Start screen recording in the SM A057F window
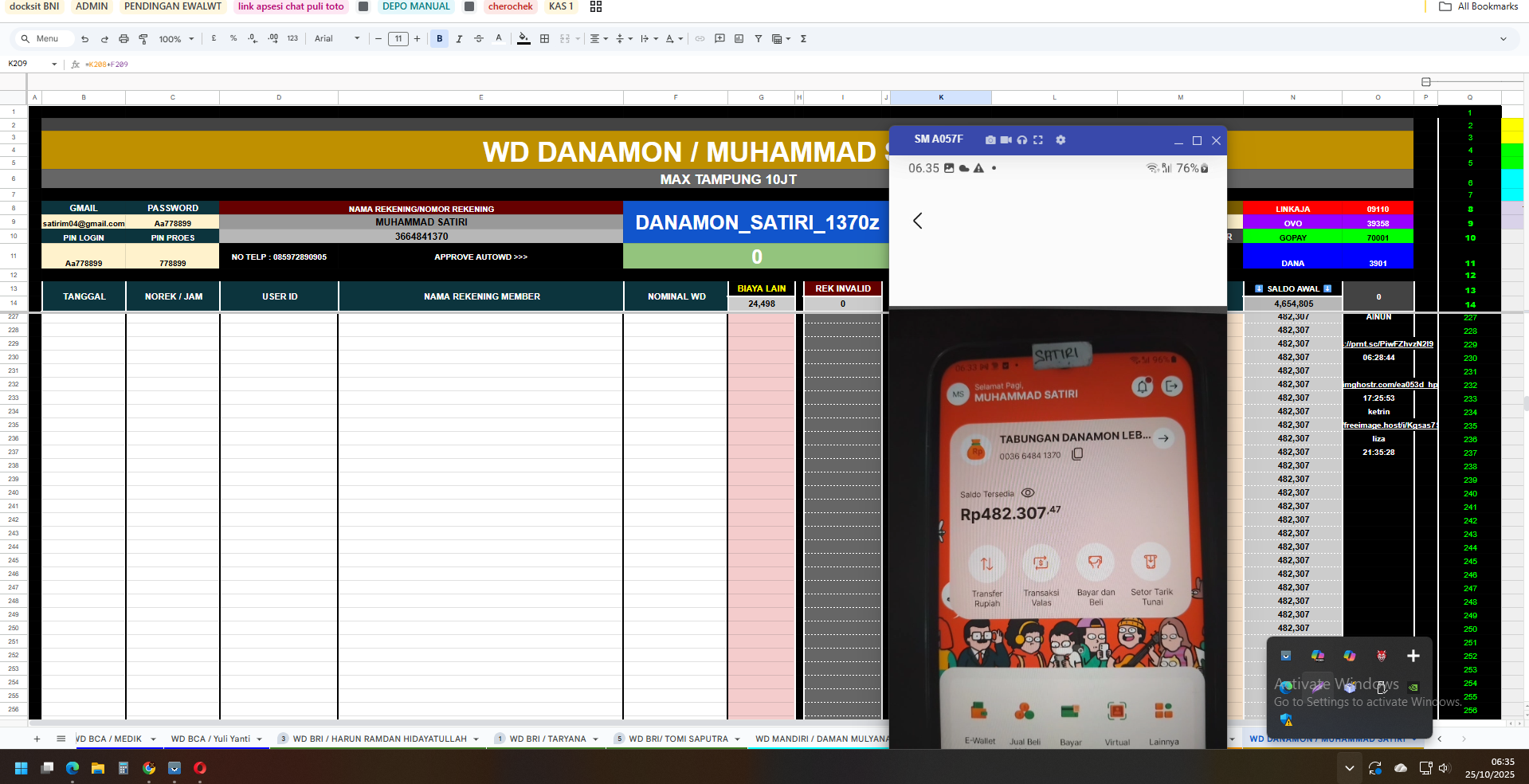This screenshot has width=1529, height=784. (x=1006, y=139)
